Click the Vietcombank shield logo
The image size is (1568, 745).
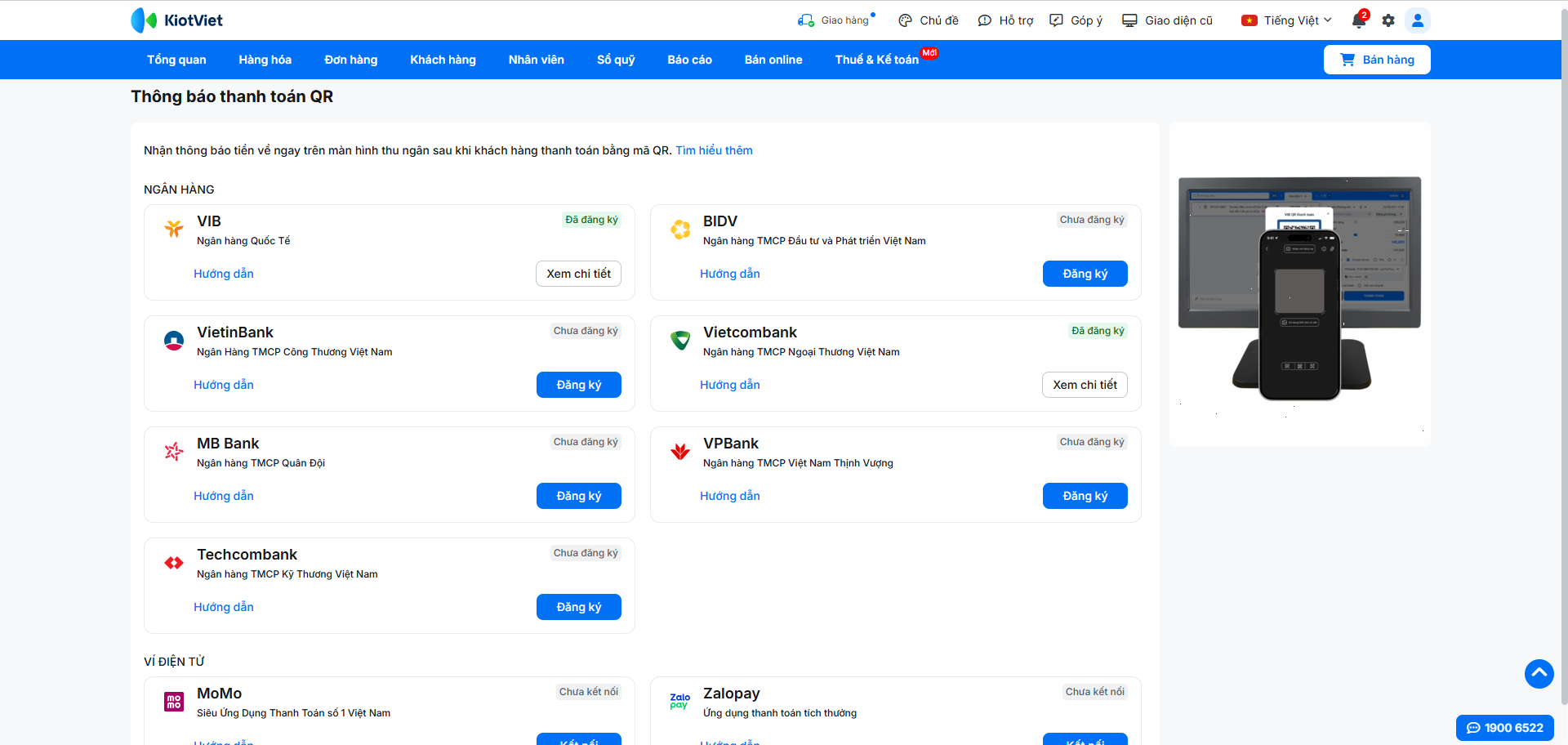tap(680, 341)
